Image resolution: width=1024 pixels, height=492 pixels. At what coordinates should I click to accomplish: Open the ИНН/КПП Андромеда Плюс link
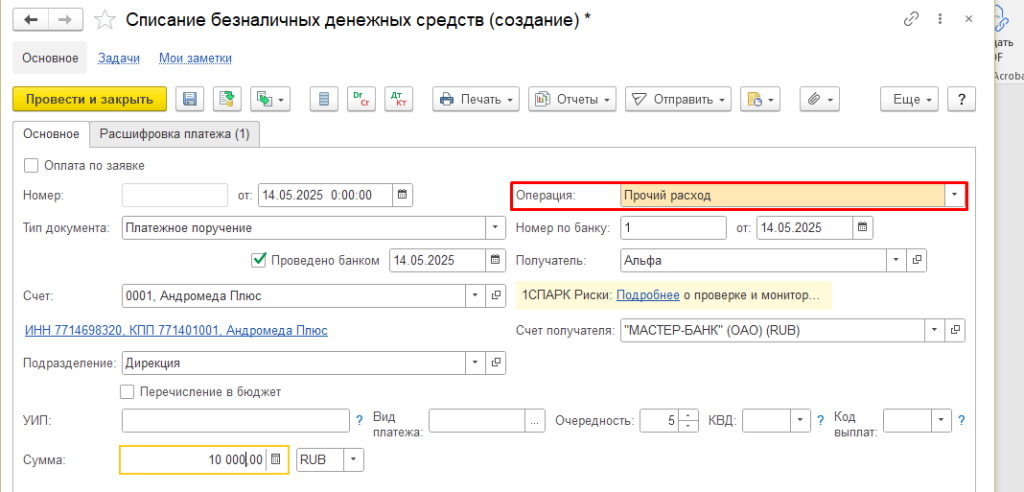click(x=175, y=329)
